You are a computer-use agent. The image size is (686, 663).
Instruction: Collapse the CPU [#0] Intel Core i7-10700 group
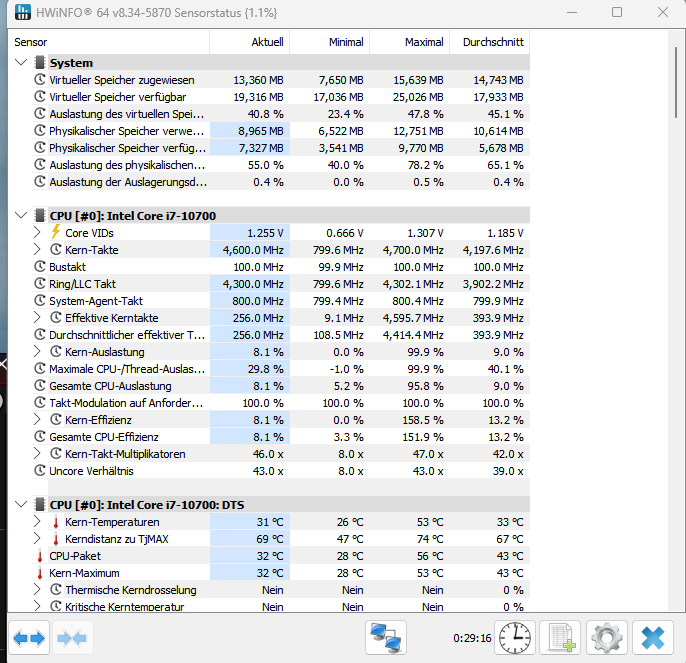click(21, 215)
